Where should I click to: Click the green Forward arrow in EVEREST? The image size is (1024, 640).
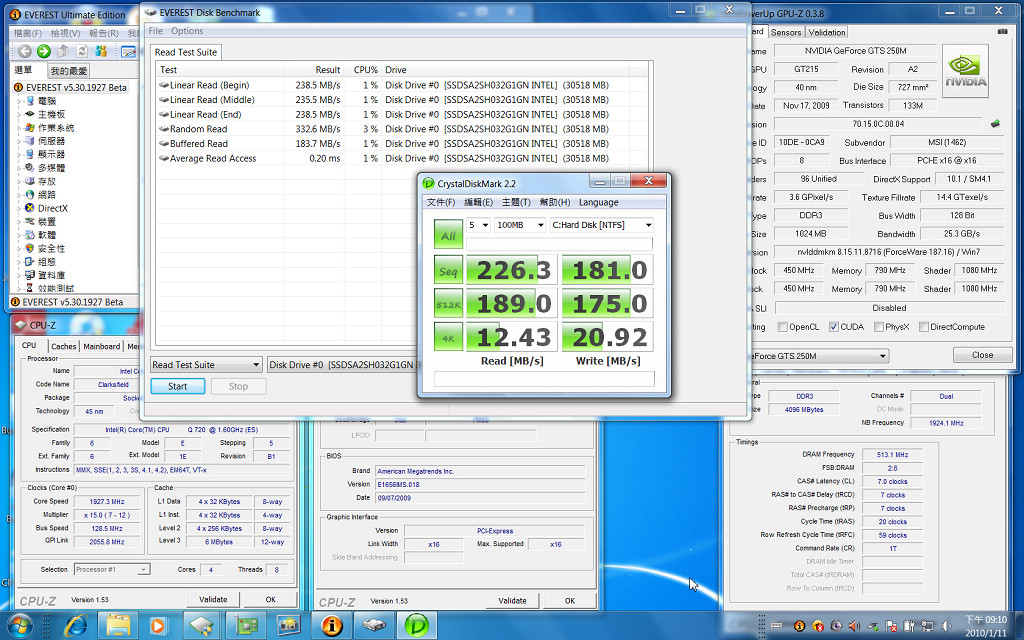click(44, 51)
